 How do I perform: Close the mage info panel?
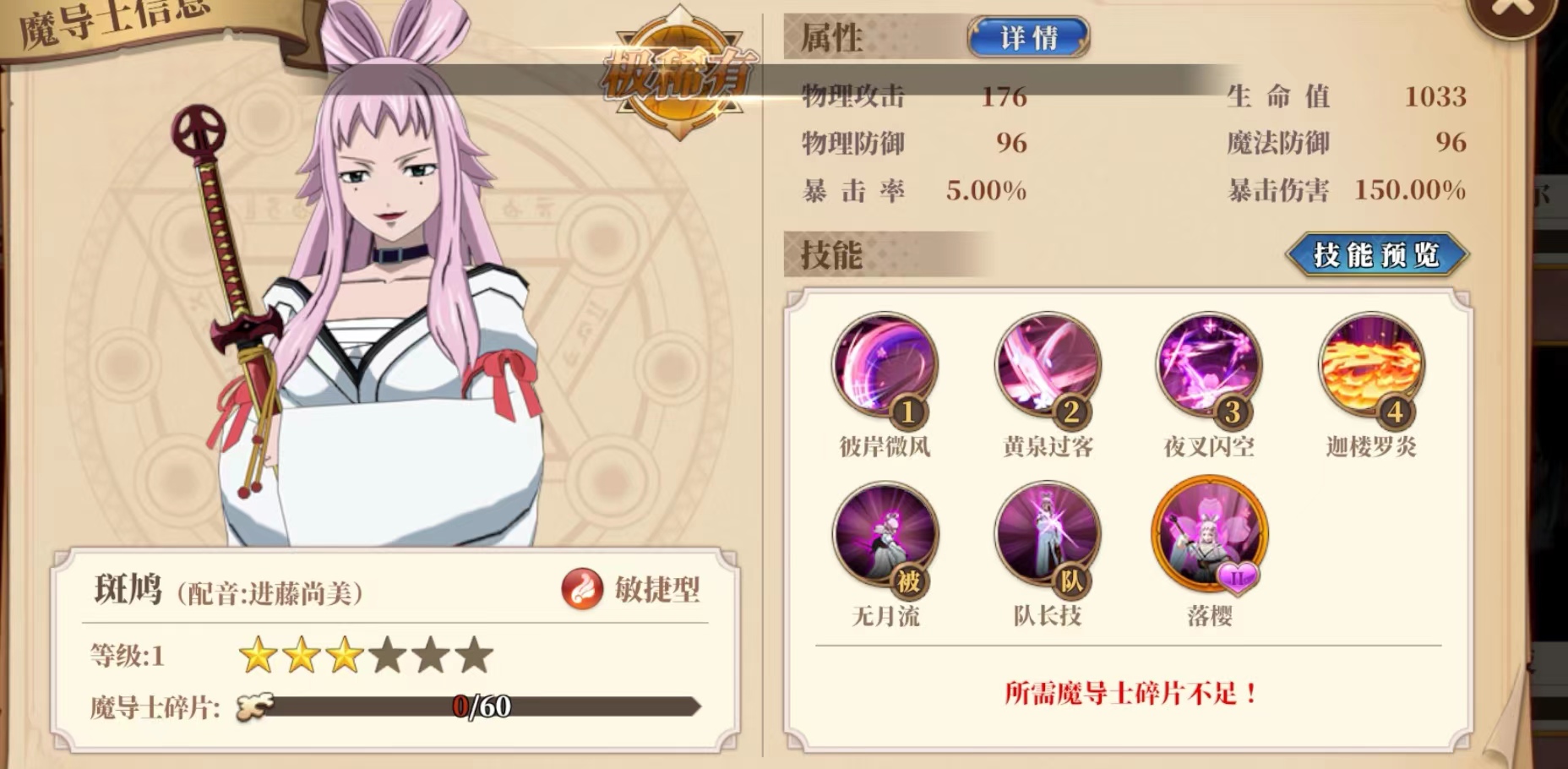(1512, 10)
